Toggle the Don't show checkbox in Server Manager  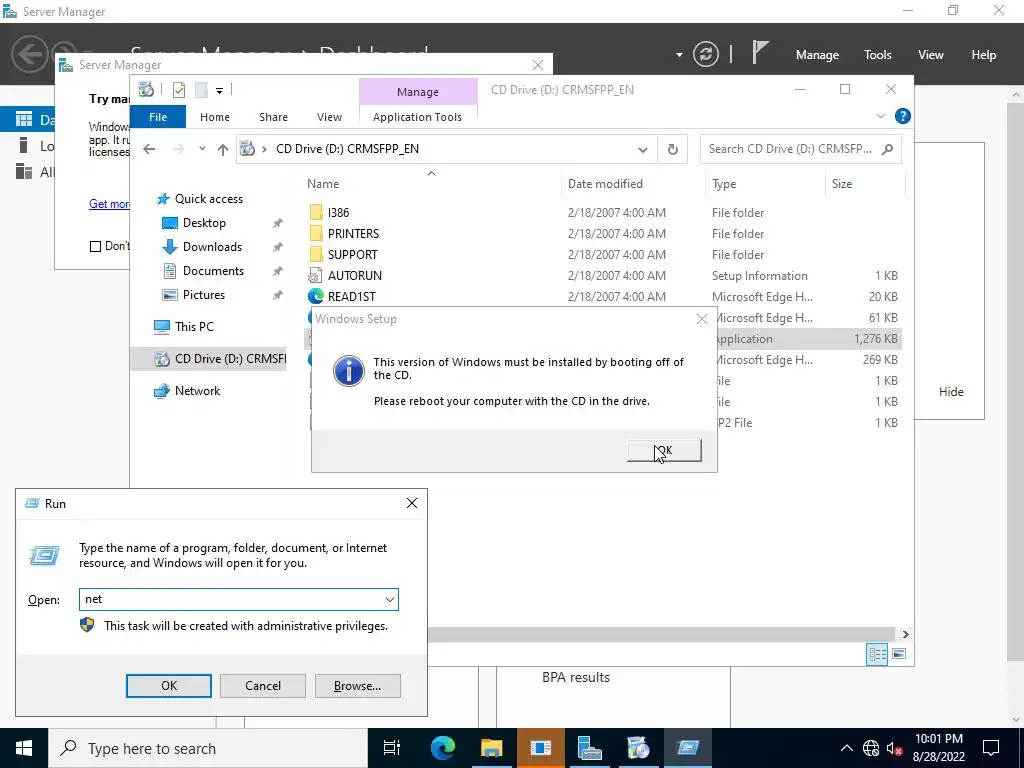(95, 246)
